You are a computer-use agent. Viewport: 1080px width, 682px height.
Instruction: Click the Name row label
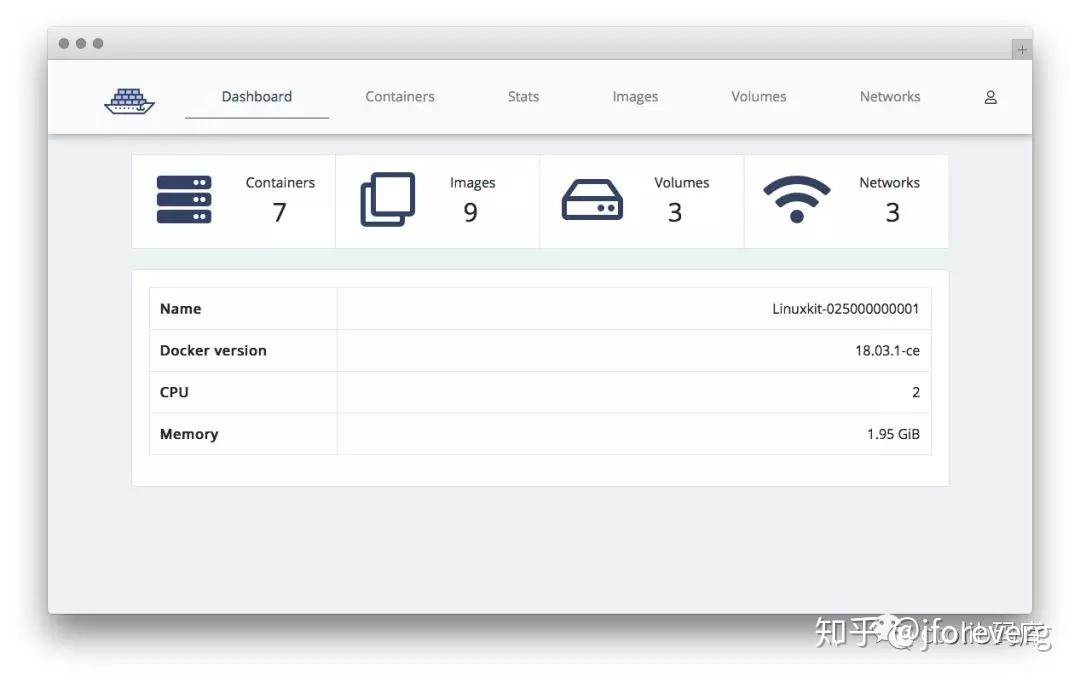(180, 309)
